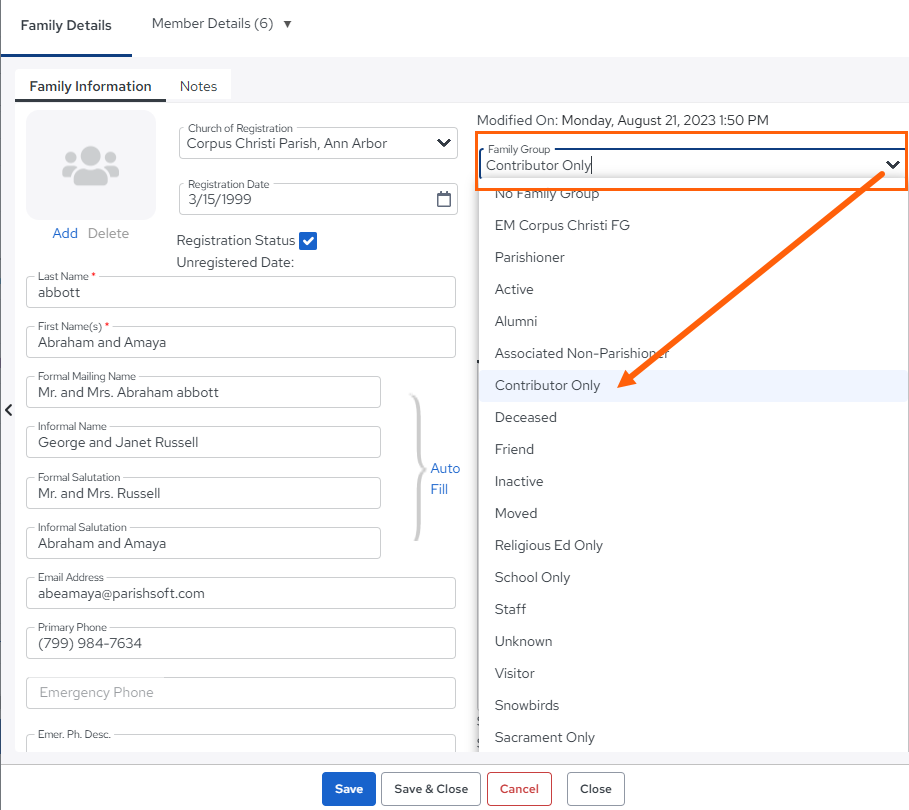Viewport: 909px width, 810px height.
Task: Pick Alumni from the dropdown list
Action: click(x=693, y=321)
